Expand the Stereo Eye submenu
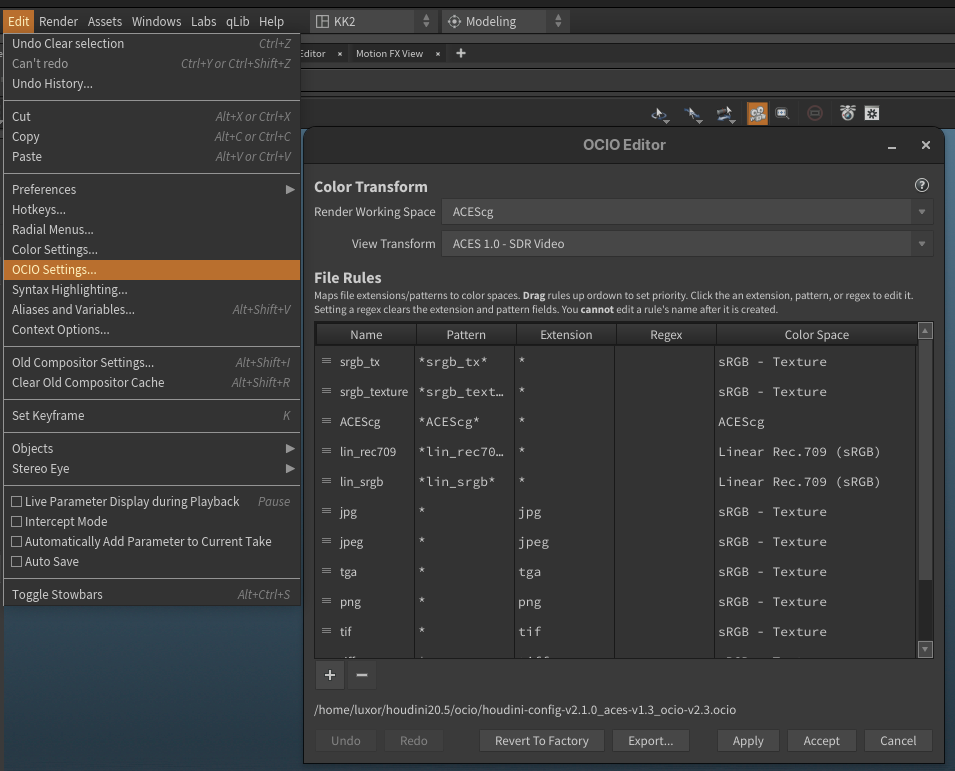Viewport: 955px width, 771px height. [152, 469]
